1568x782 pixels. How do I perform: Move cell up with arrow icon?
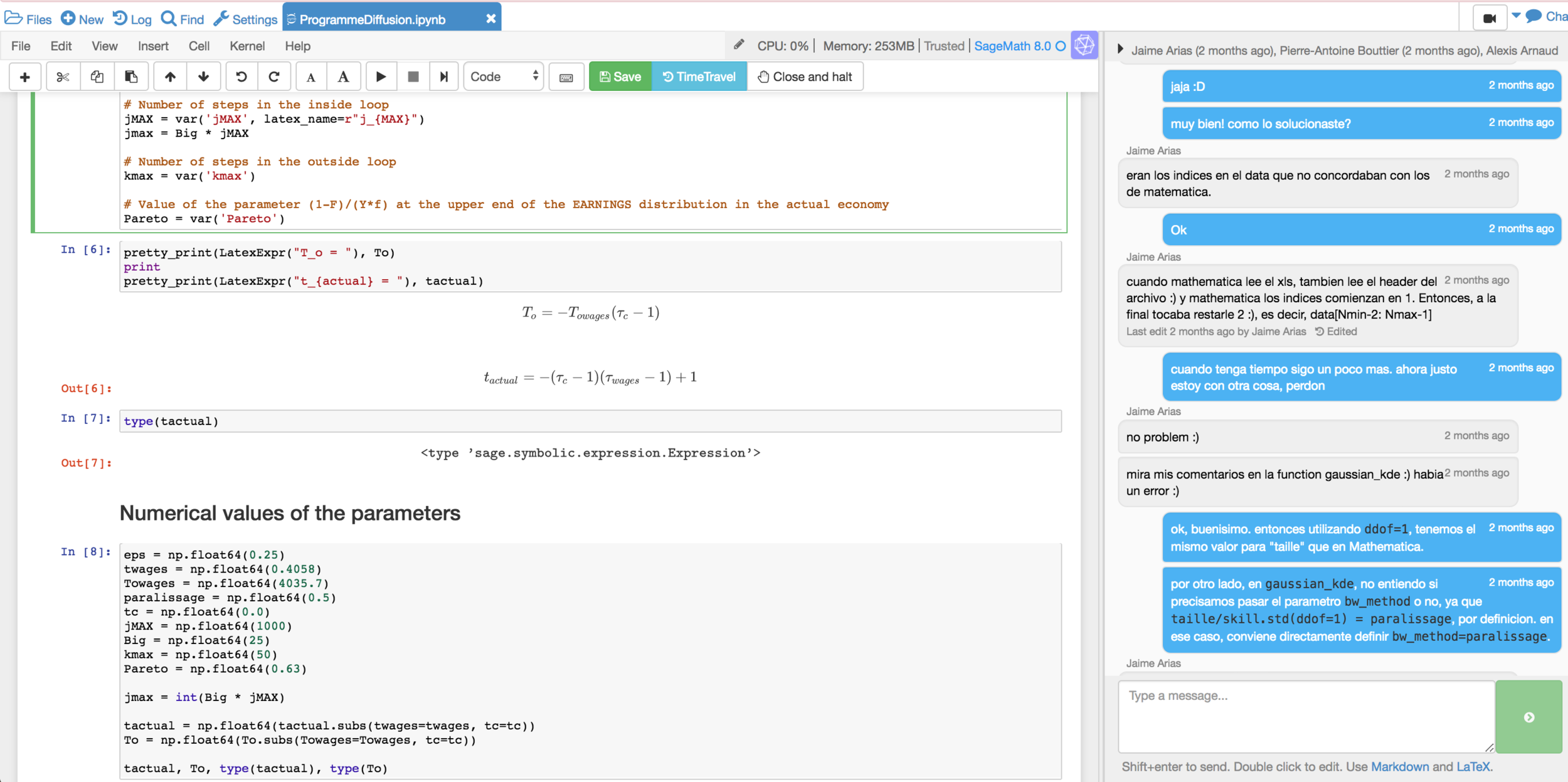[x=170, y=77]
